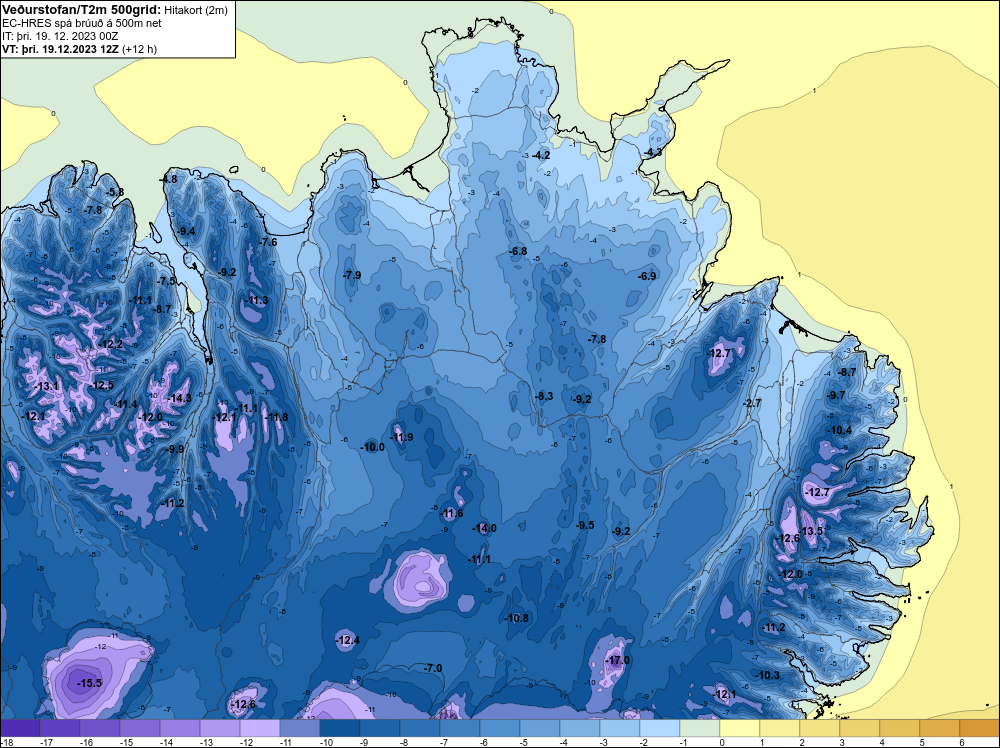1000x748 pixels.
Task: Click the -8.3 temperature label on map
Action: pyautogui.click(x=543, y=396)
